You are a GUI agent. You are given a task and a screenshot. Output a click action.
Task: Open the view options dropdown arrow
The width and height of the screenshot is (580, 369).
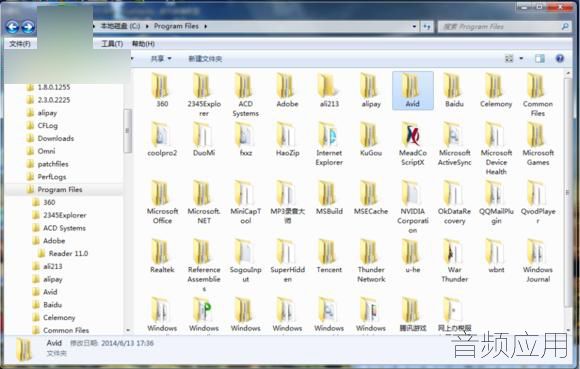521,58
